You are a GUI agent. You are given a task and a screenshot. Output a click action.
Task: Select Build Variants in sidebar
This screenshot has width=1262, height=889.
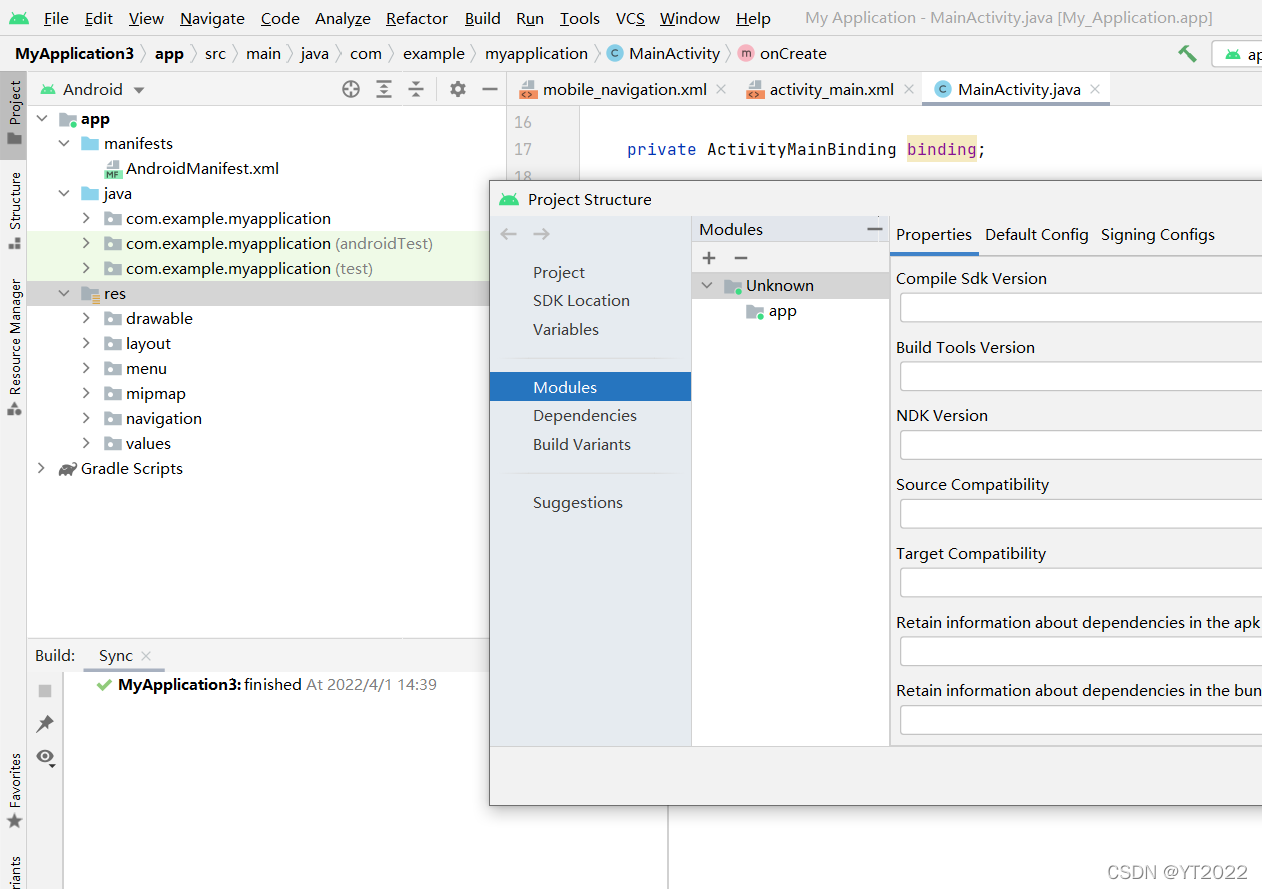582,444
